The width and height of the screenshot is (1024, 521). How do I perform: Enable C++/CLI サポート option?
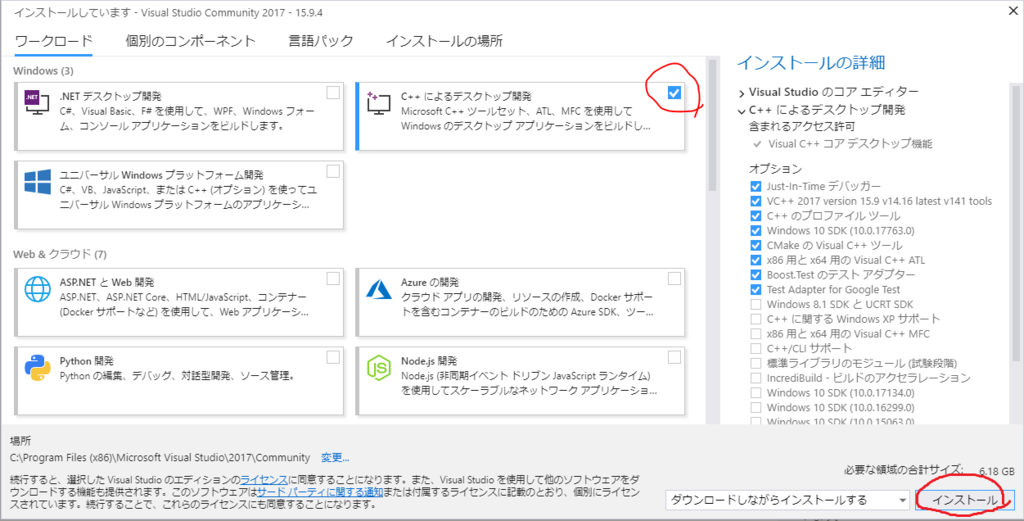pos(756,348)
